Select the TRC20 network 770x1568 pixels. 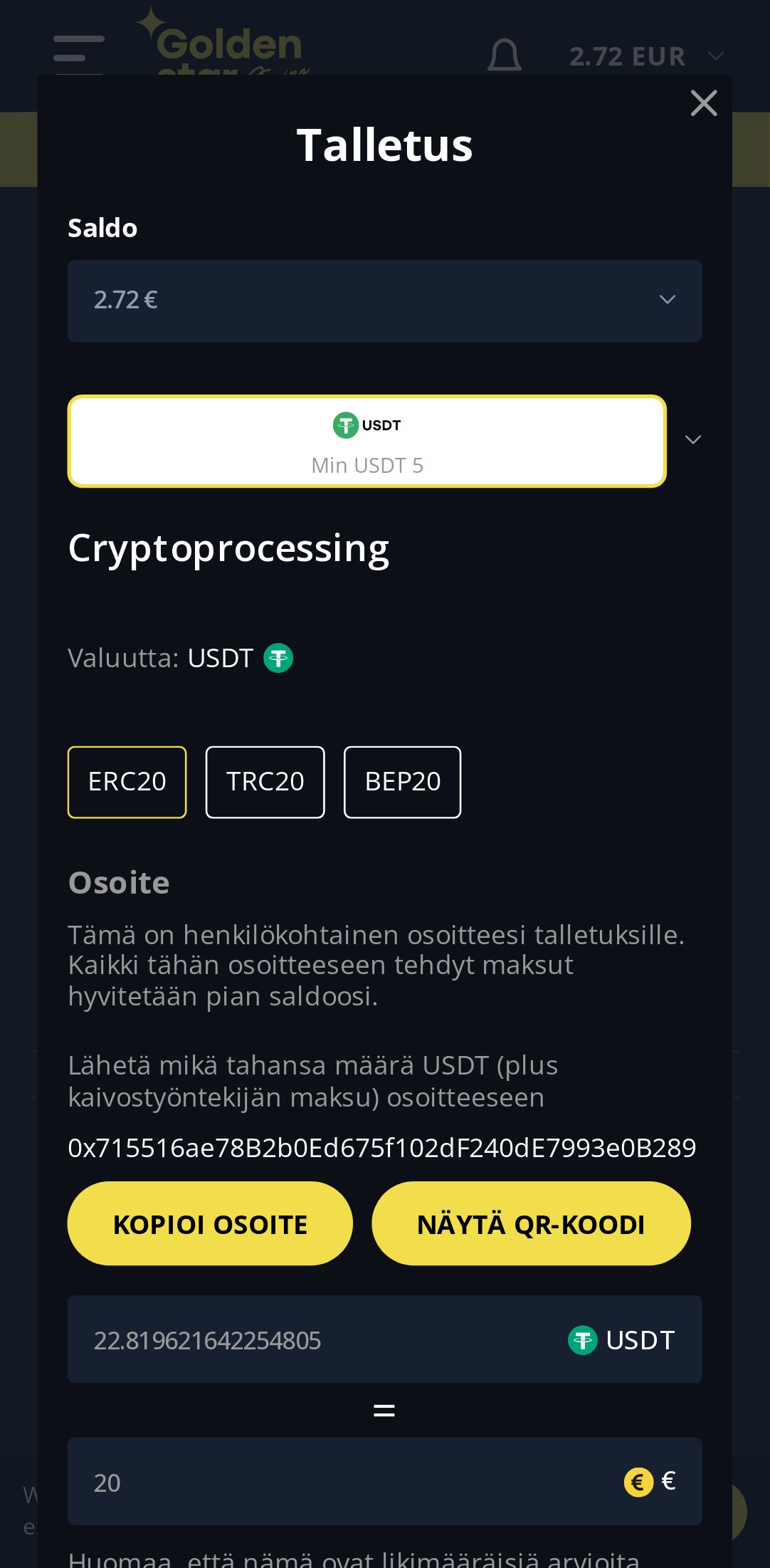coord(265,782)
